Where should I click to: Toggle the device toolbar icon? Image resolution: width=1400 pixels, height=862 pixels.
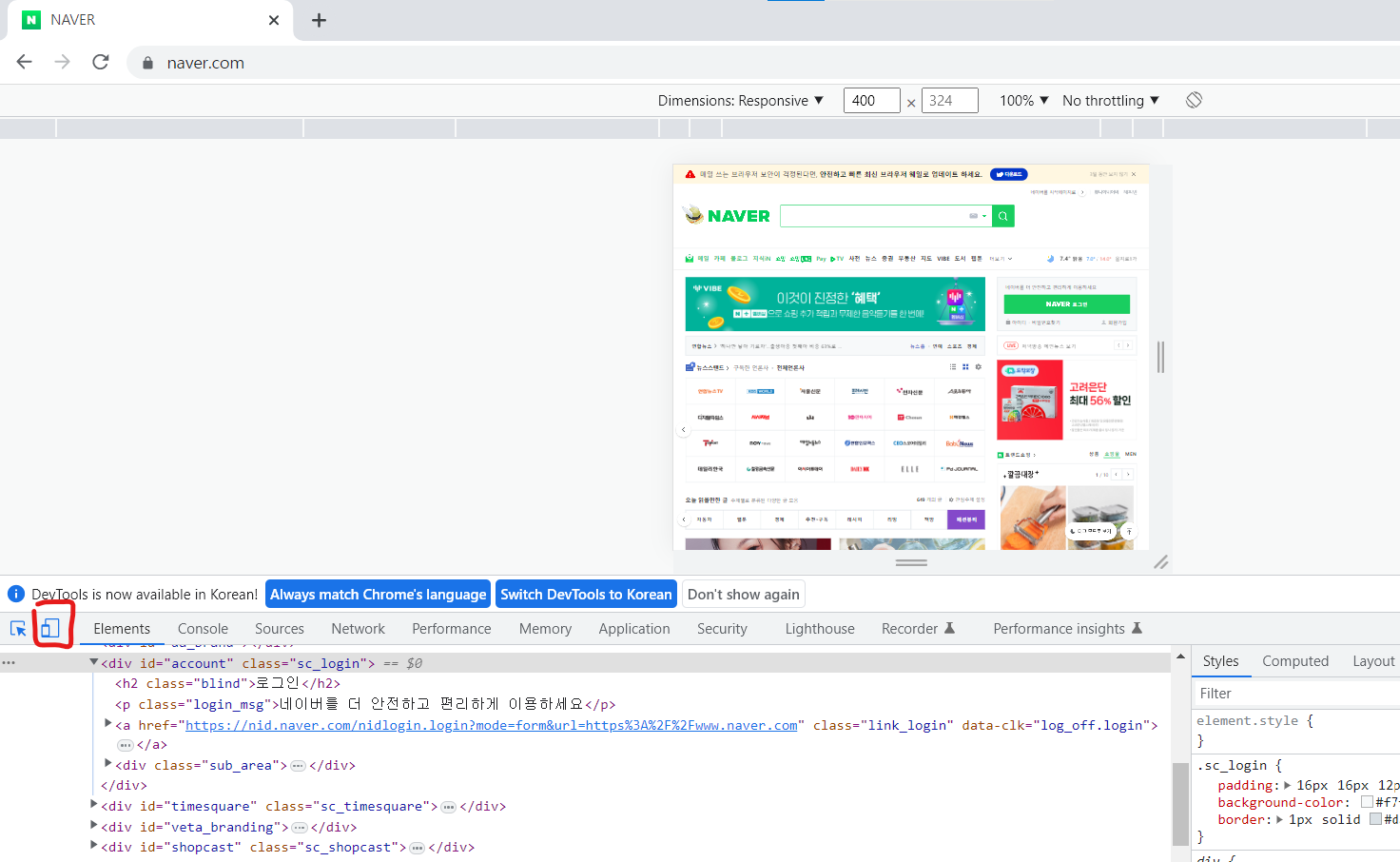tap(50, 628)
